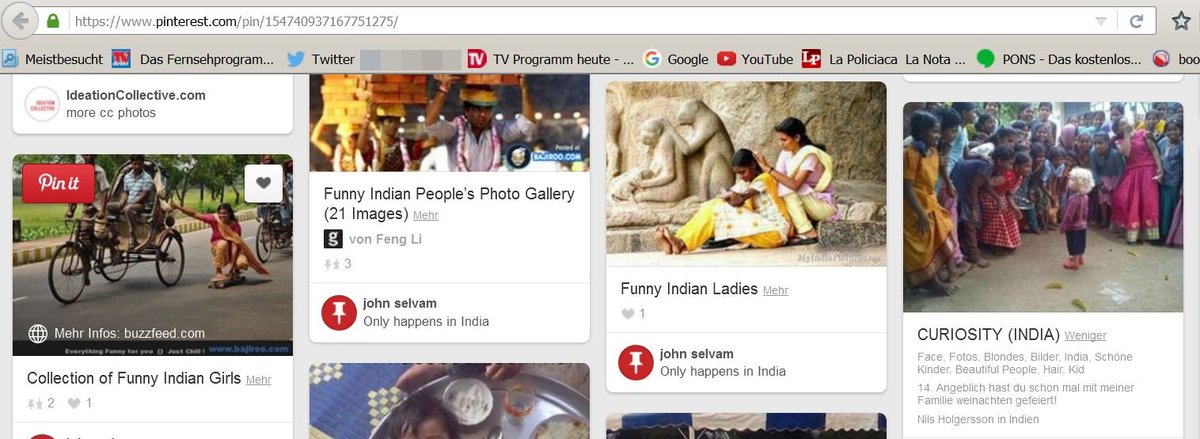Open the address bar history dropdown arrow
This screenshot has width=1200, height=439.
tap(1101, 20)
